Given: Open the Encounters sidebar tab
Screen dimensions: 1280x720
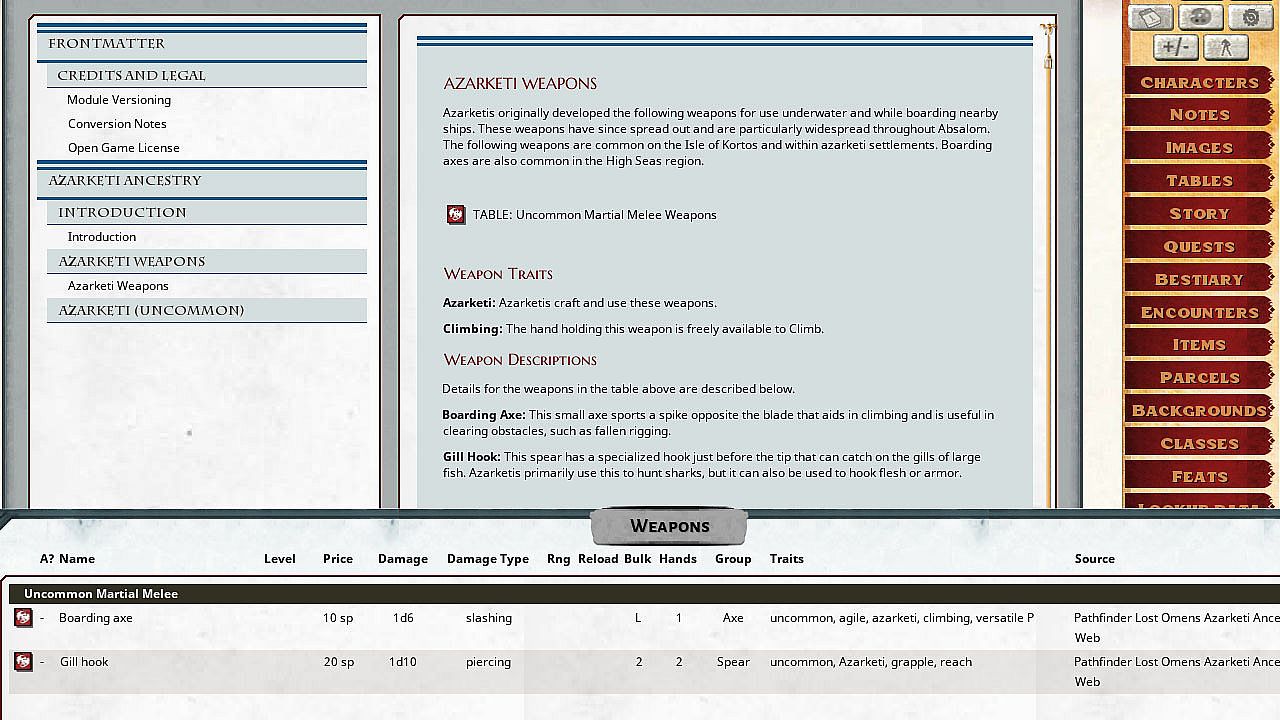Looking at the screenshot, I should (1199, 312).
